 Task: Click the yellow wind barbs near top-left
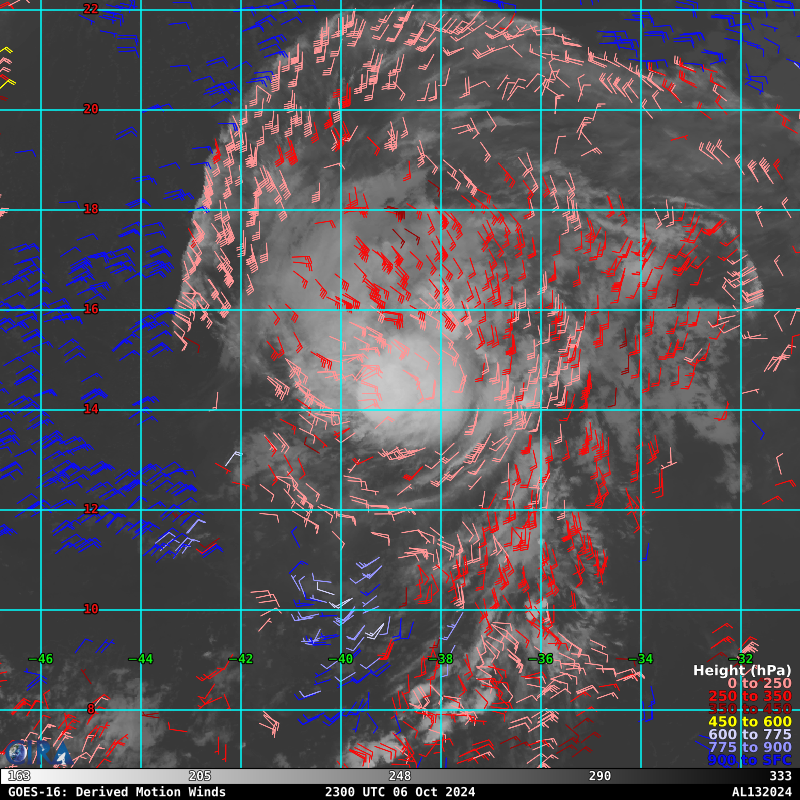(x=6, y=66)
